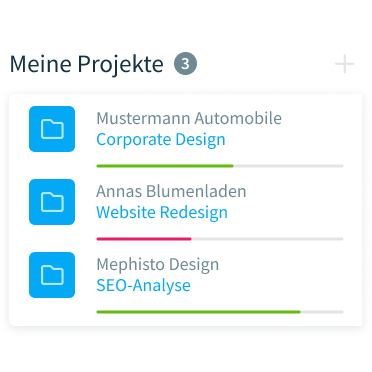
Task: Open the Corporate Design project link
Action: 161,140
